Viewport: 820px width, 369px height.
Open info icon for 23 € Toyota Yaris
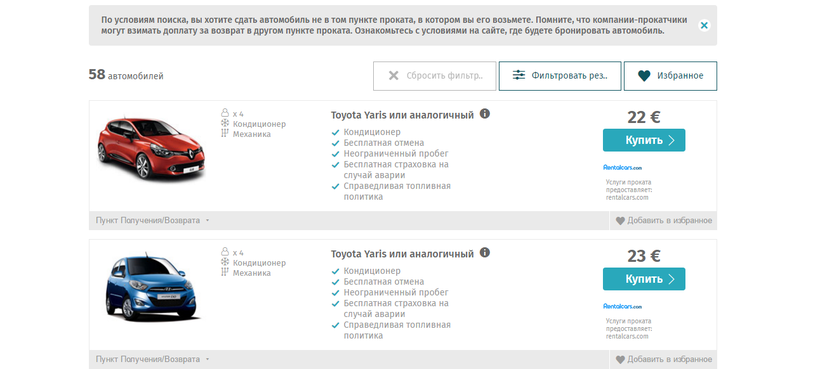point(485,252)
